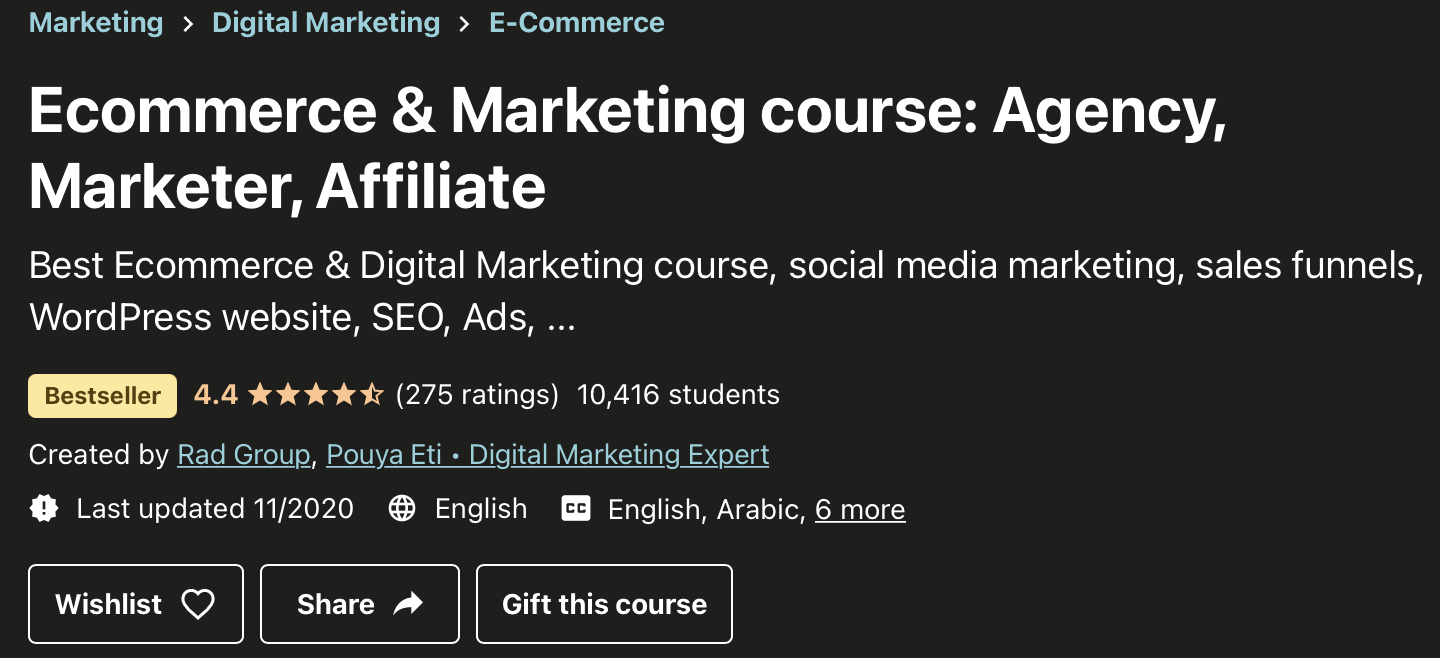
Task: Click the star rating icons
Action: (x=315, y=395)
